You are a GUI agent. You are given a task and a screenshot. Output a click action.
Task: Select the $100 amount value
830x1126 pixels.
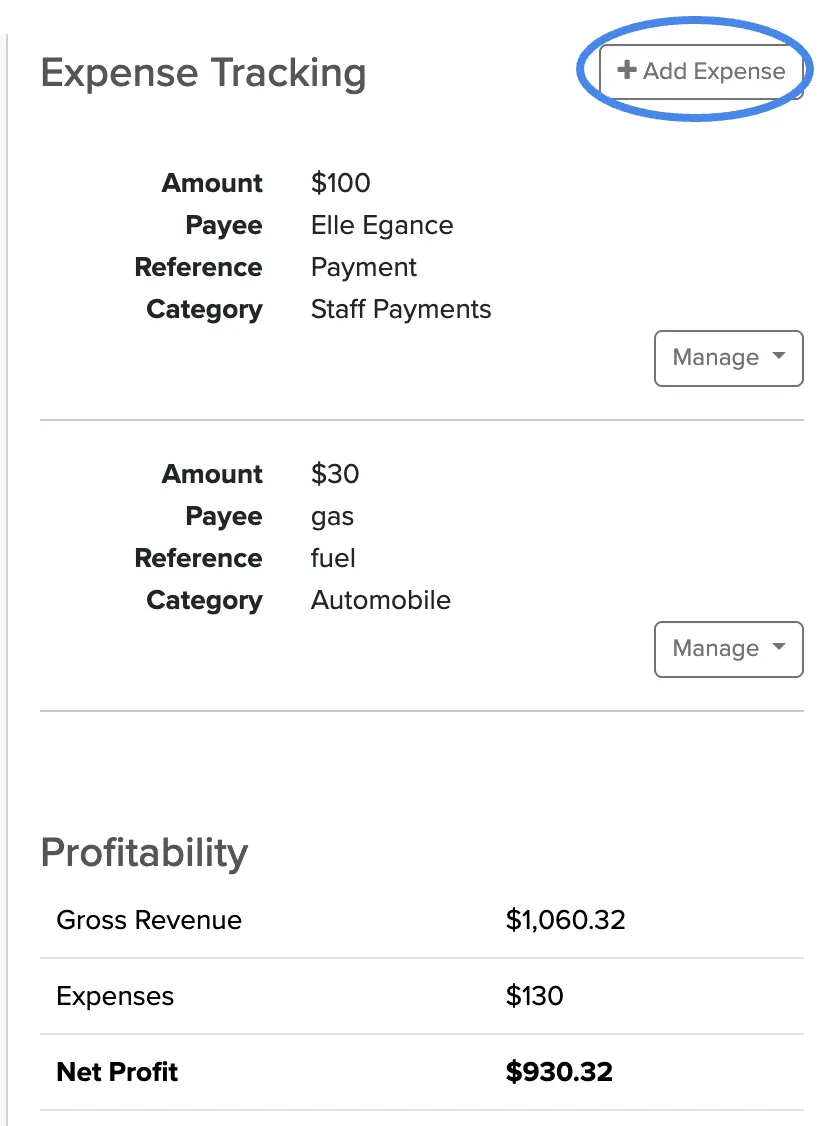click(340, 183)
